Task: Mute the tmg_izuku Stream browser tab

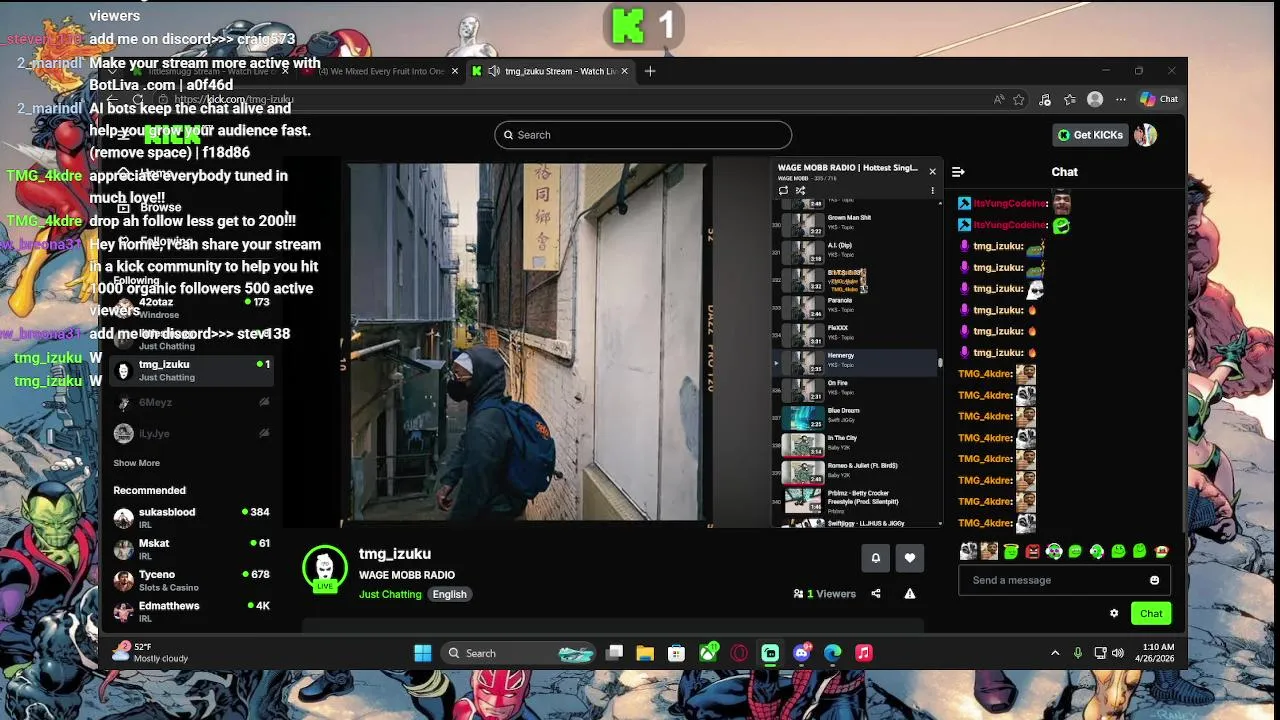Action: click(x=494, y=71)
